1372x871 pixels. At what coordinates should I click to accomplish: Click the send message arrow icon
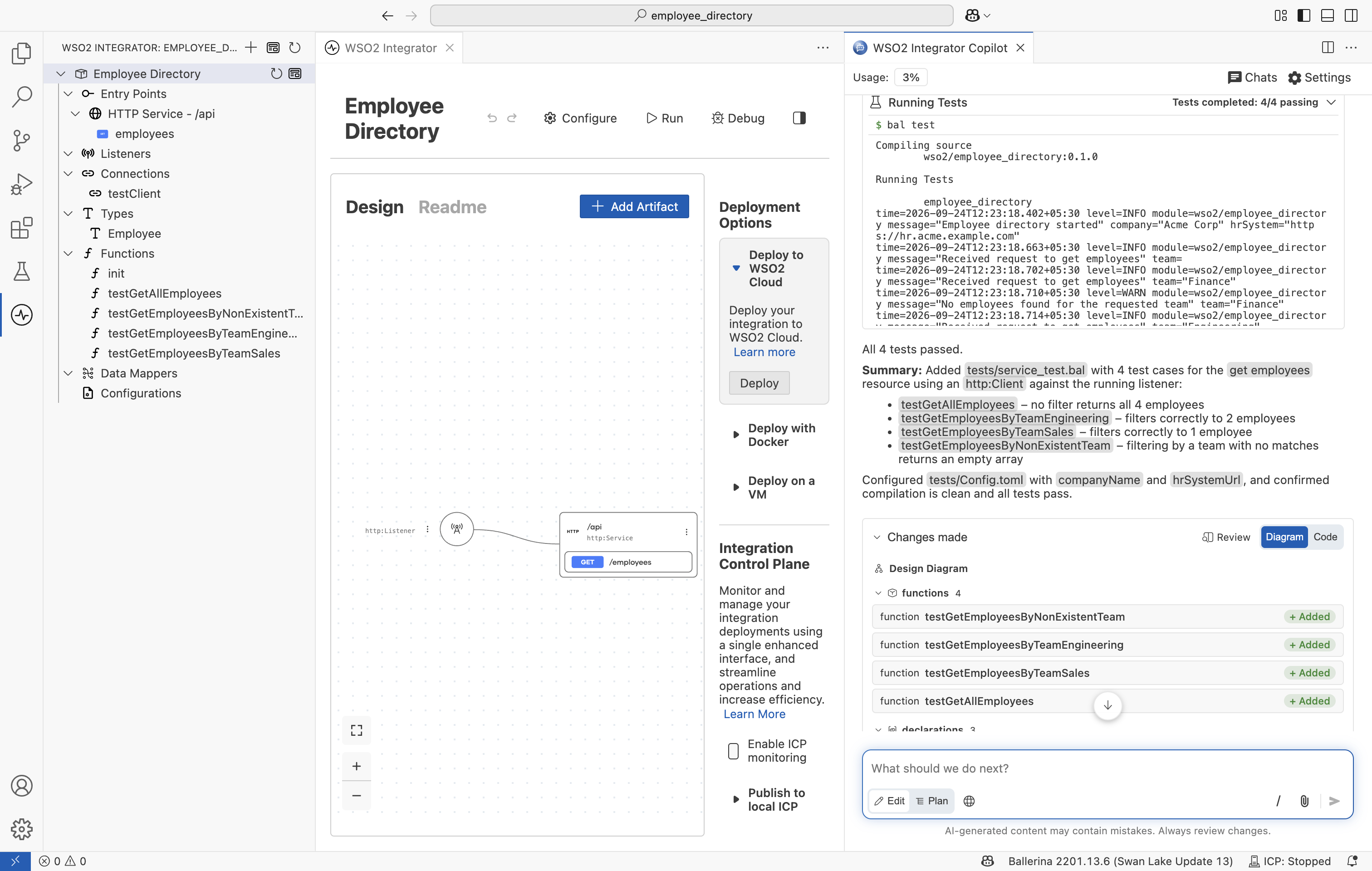(1334, 801)
